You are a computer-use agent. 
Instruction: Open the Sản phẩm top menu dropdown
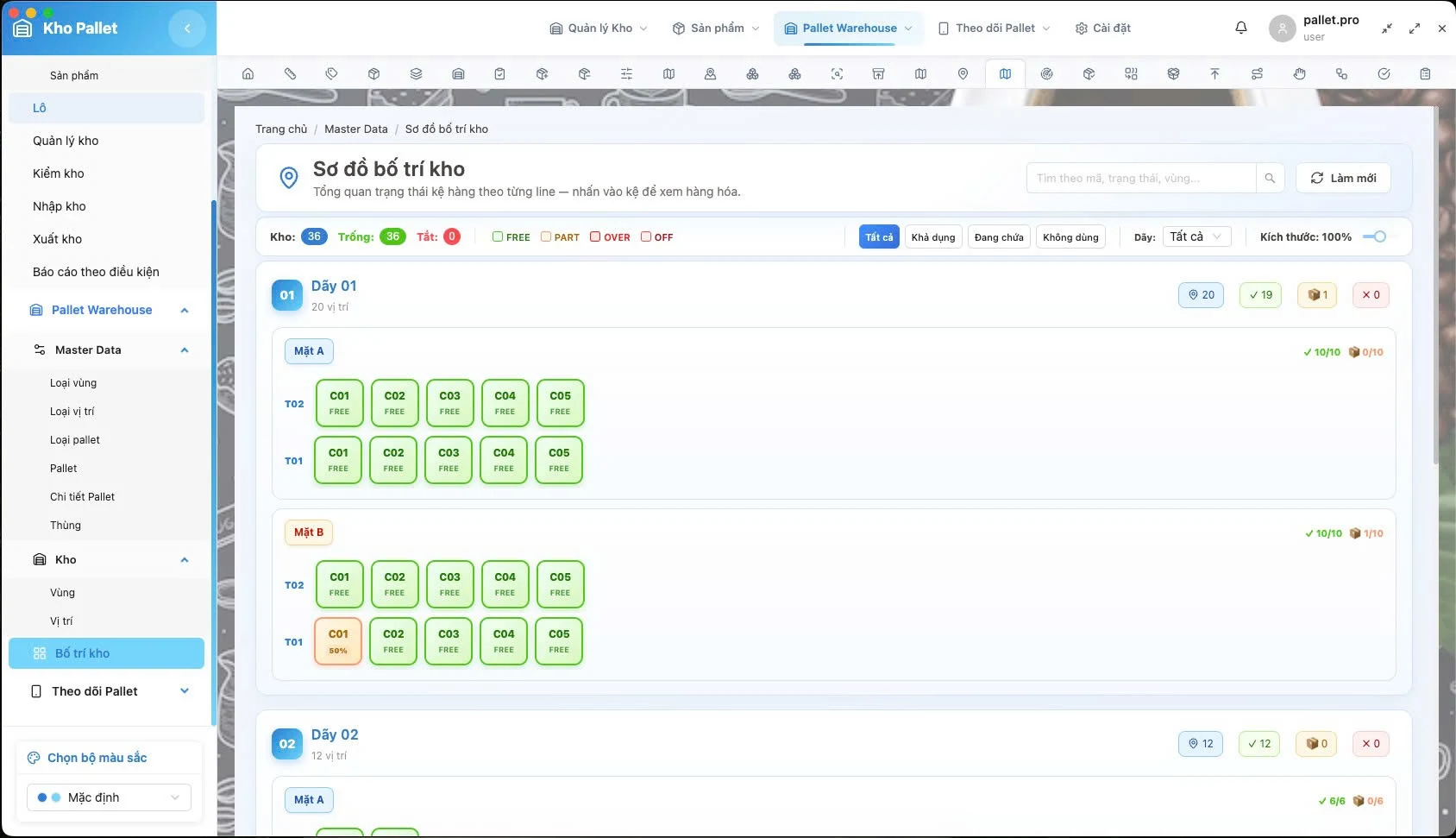pyautogui.click(x=716, y=28)
